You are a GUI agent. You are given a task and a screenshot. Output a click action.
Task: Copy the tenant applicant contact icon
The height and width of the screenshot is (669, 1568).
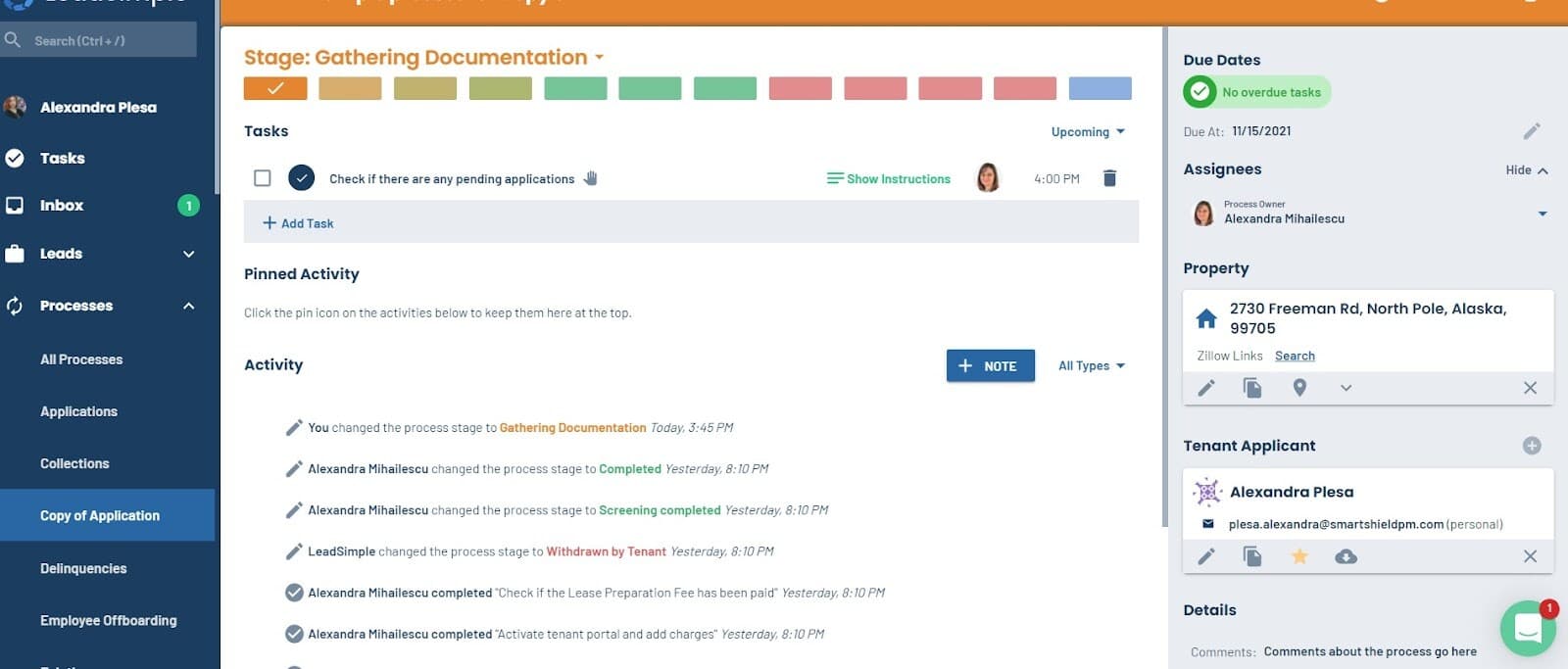1252,556
